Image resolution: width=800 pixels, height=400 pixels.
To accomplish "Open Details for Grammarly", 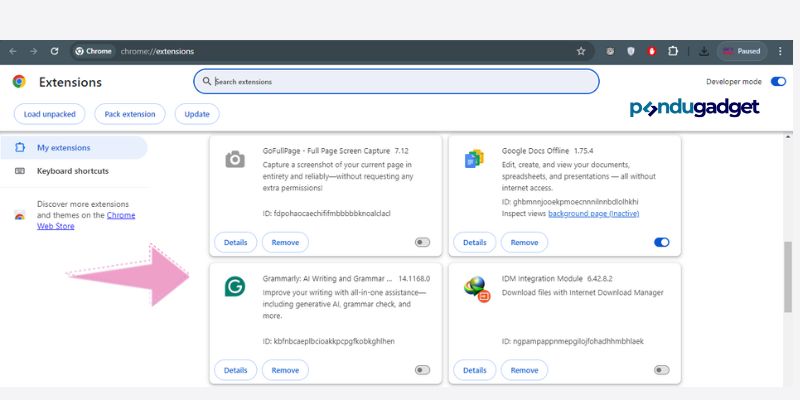I will pos(235,370).
